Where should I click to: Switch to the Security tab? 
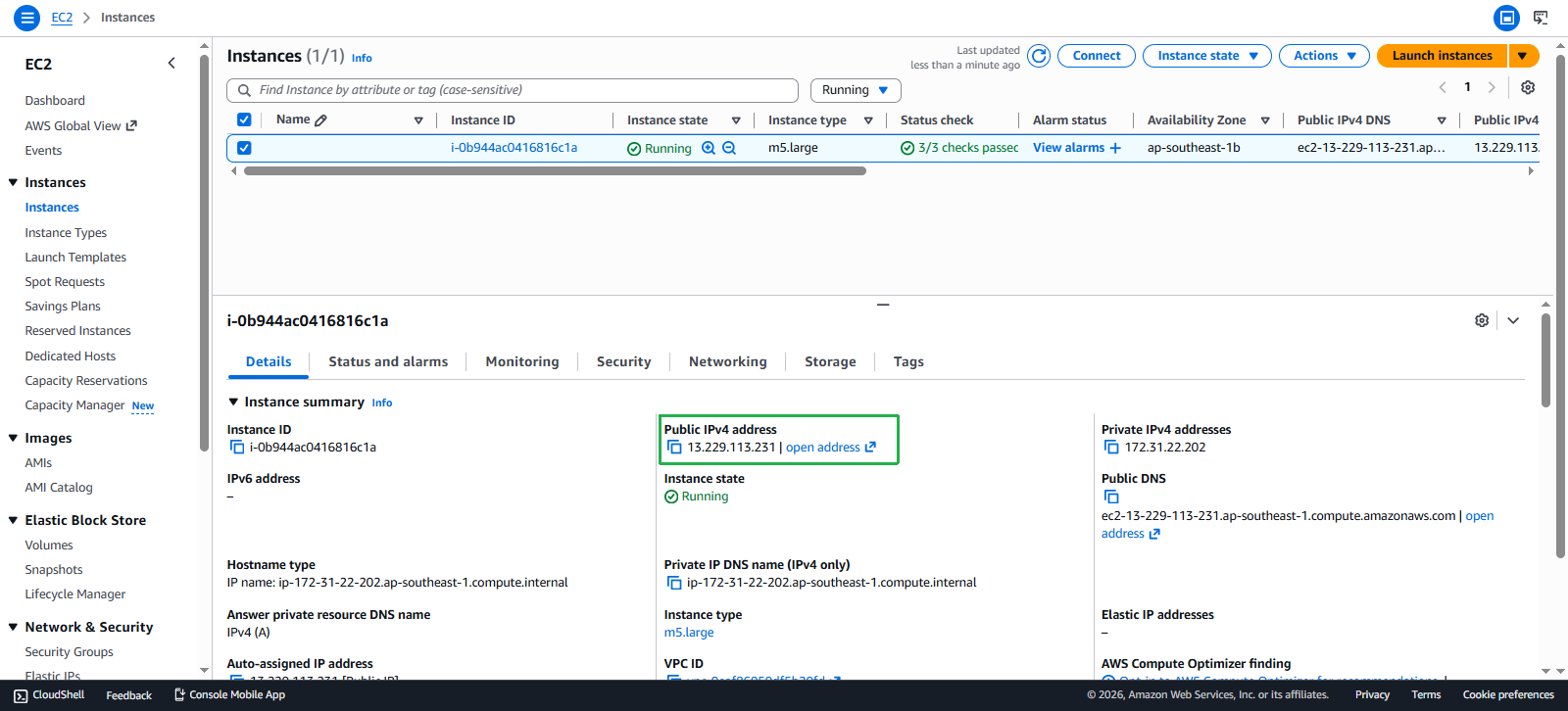tap(623, 361)
